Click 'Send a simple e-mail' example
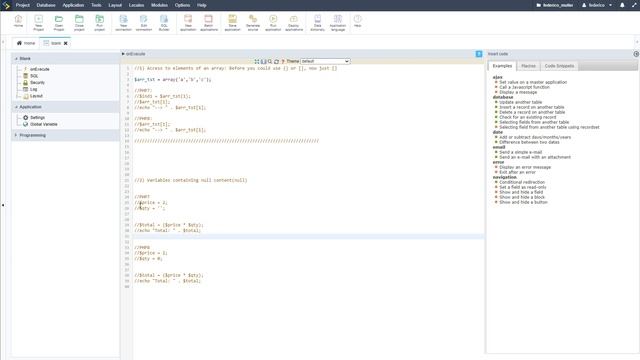The height and width of the screenshot is (360, 640). [520, 152]
